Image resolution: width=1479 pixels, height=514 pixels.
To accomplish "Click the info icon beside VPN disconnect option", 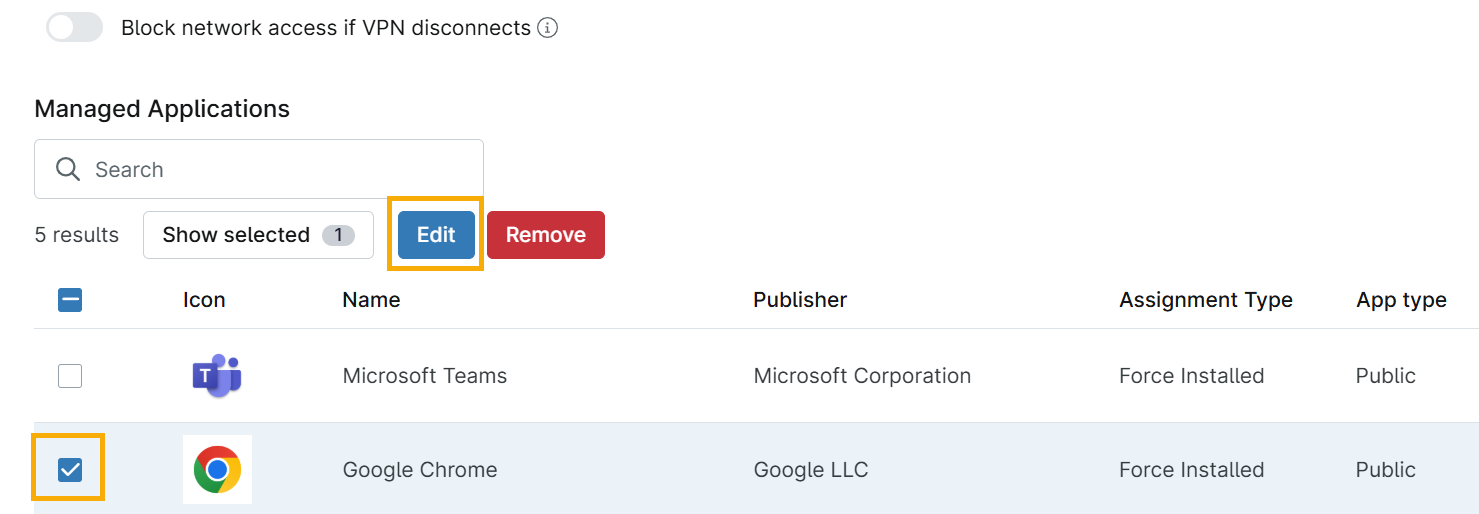I will pos(547,28).
